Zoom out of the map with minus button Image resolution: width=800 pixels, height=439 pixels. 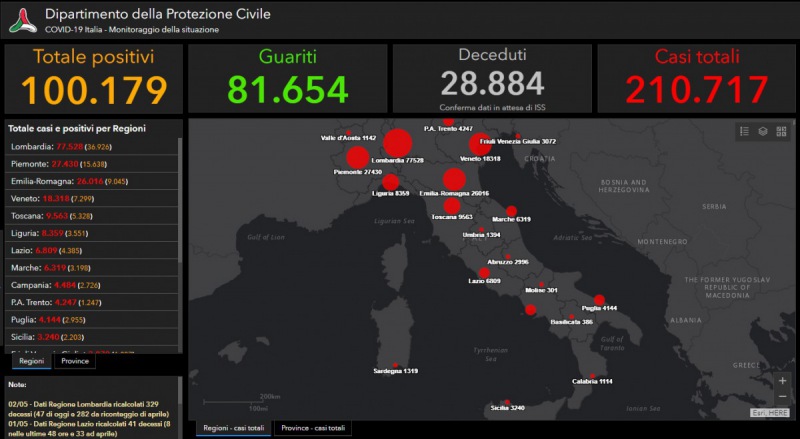[x=782, y=397]
